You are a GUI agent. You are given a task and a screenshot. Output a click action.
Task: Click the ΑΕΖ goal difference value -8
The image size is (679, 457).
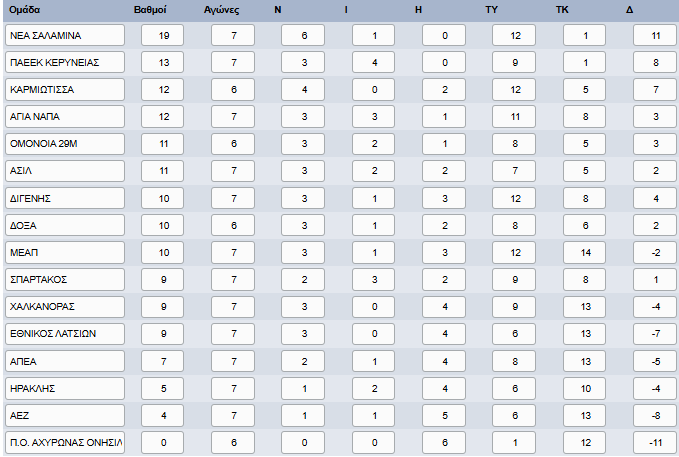pyautogui.click(x=654, y=413)
